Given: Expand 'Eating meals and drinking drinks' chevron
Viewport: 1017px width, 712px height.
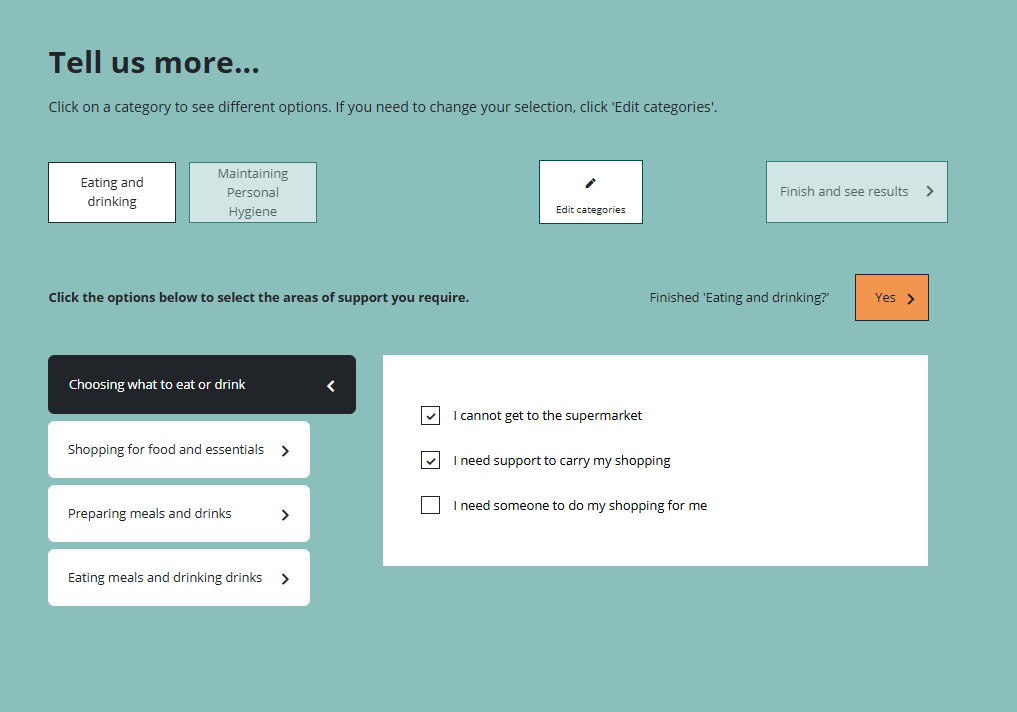Looking at the screenshot, I should pos(285,579).
